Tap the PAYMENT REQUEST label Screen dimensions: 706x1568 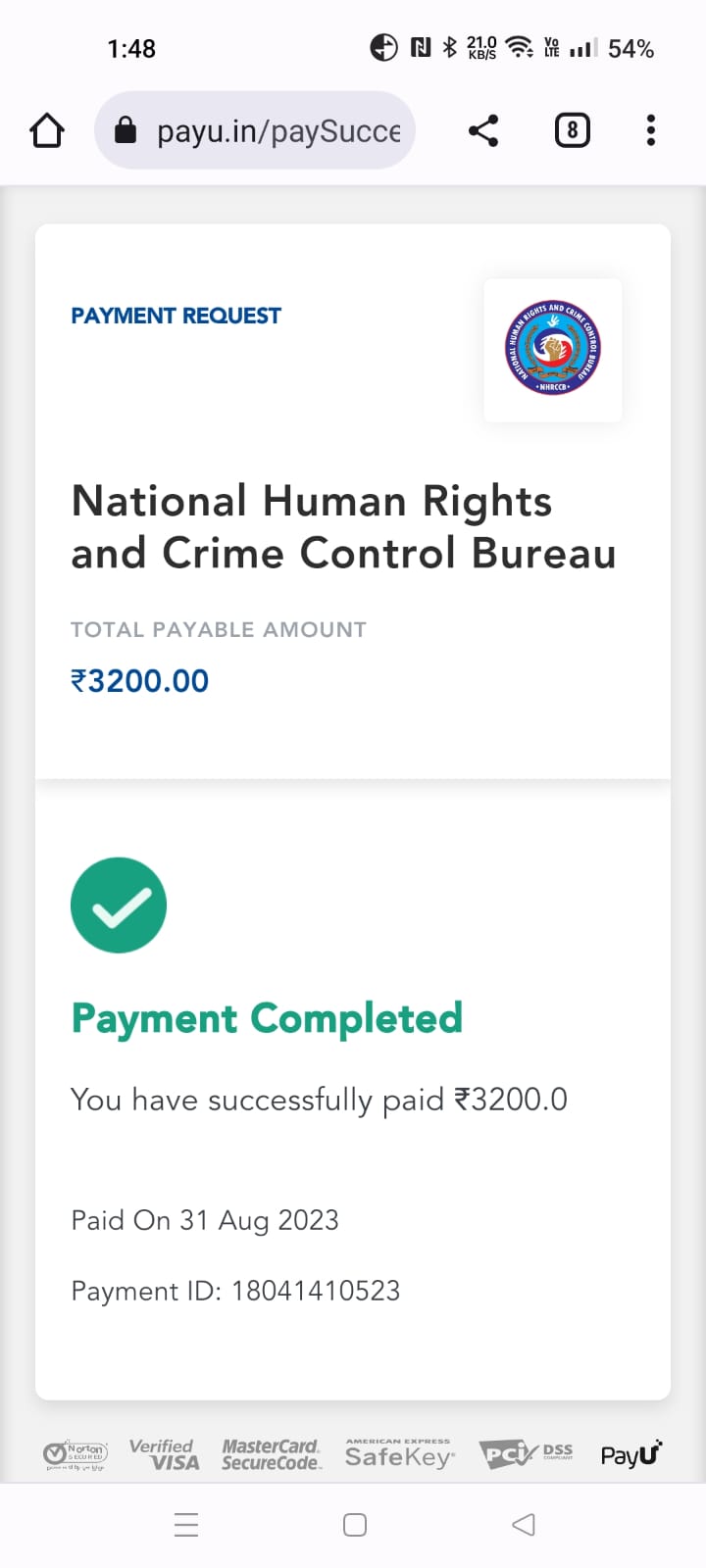[x=176, y=316]
